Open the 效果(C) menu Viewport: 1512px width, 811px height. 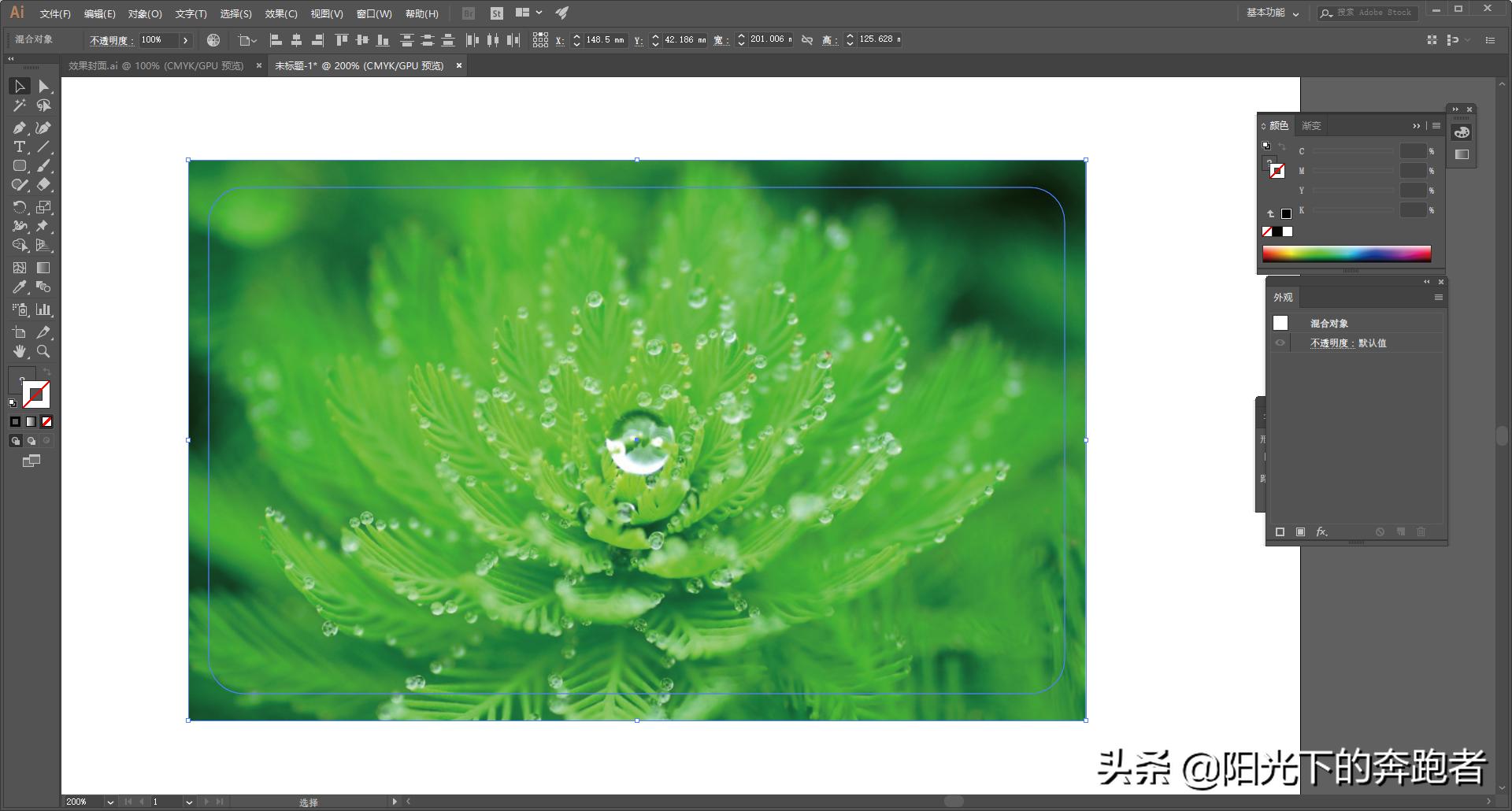pos(281,13)
